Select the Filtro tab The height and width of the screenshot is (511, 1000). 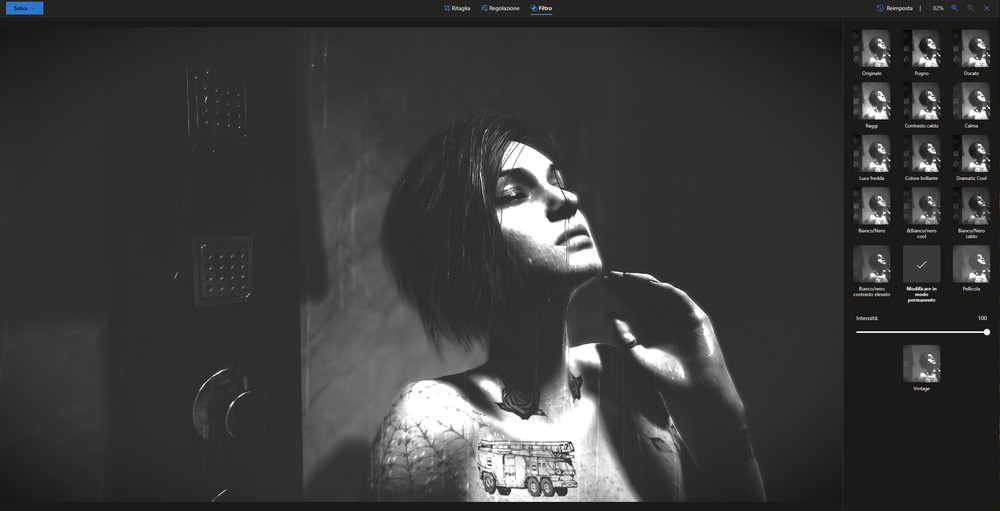click(541, 8)
